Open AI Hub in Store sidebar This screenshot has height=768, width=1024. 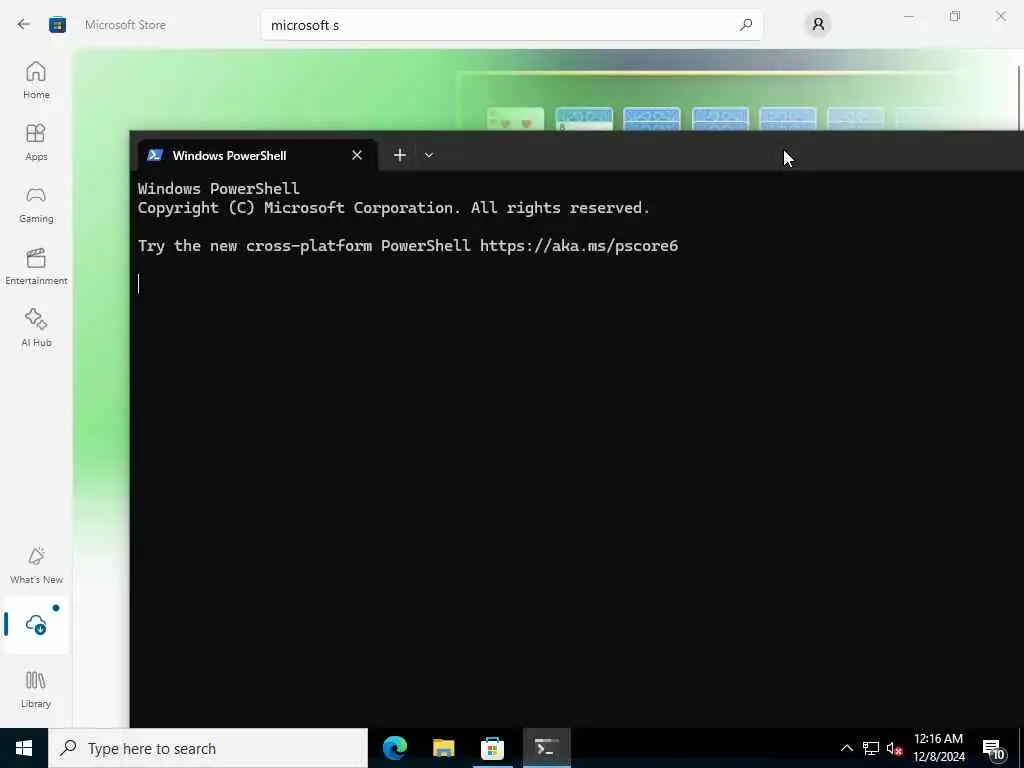tap(36, 328)
